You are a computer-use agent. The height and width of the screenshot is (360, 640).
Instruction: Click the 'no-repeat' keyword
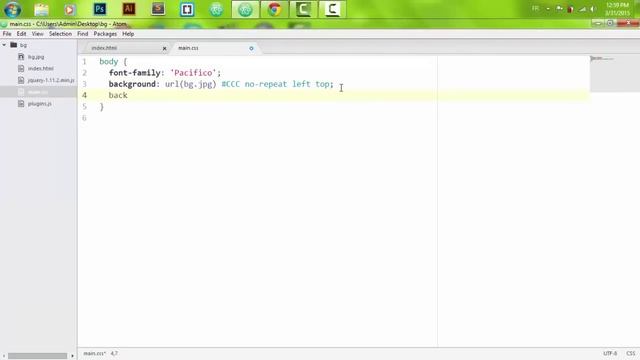click(266, 84)
